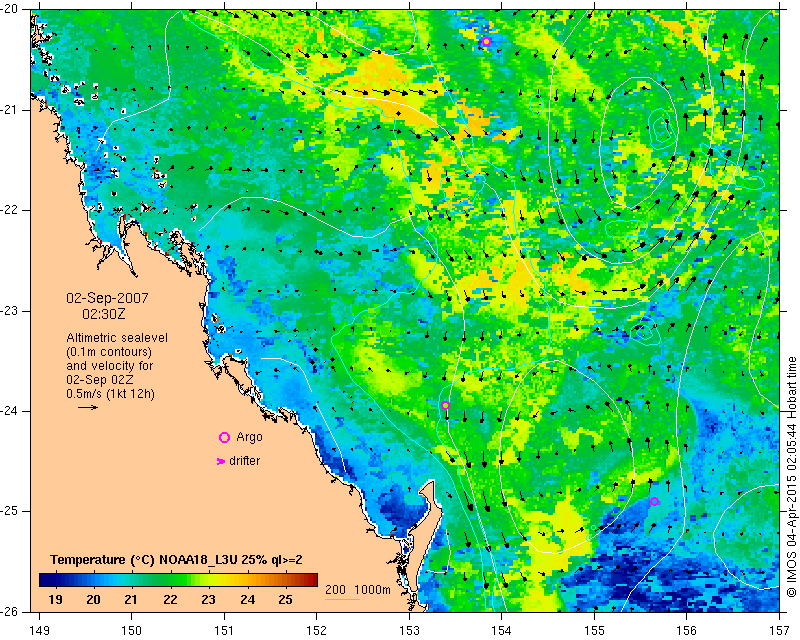
Task: Select the Argo float marker near -20.3 latitude
Action: [x=486, y=41]
